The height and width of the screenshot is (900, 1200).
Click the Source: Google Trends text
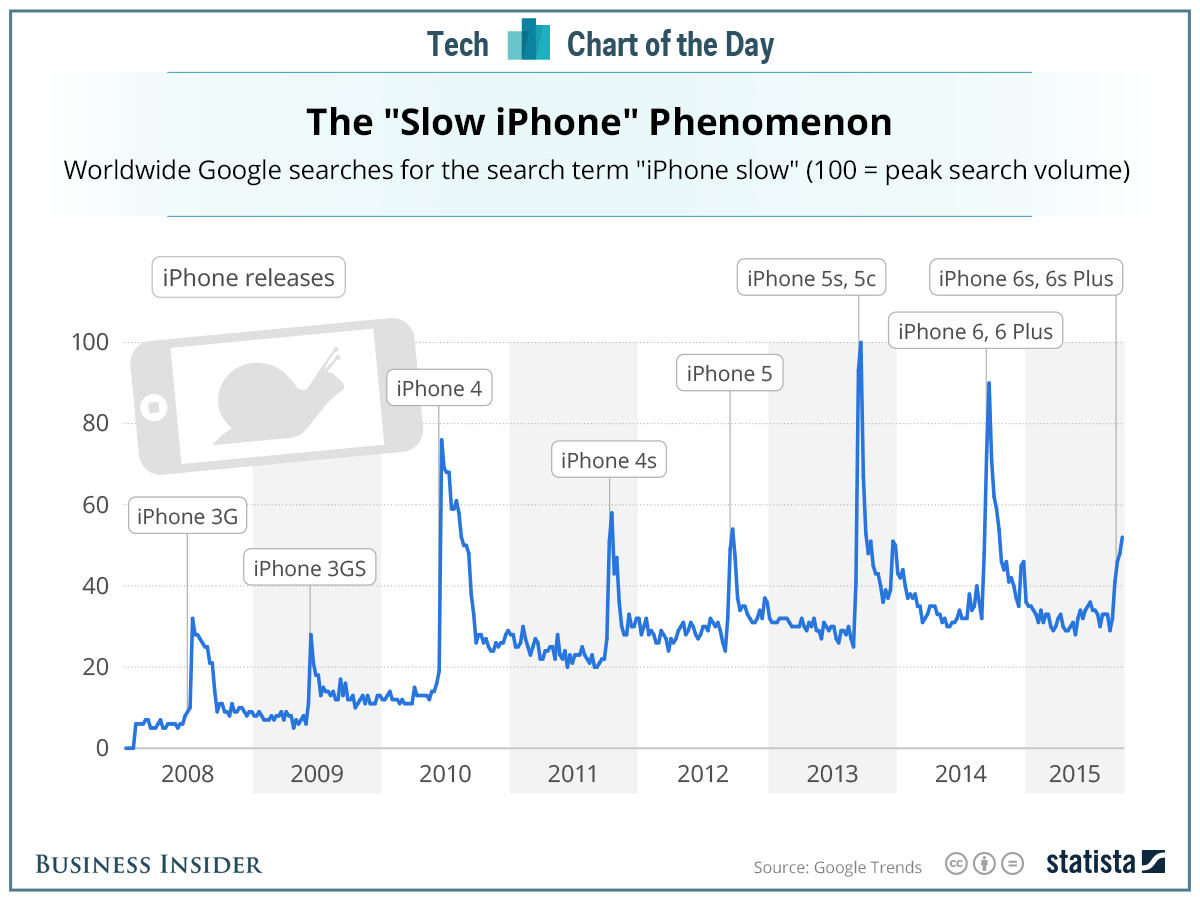838,867
